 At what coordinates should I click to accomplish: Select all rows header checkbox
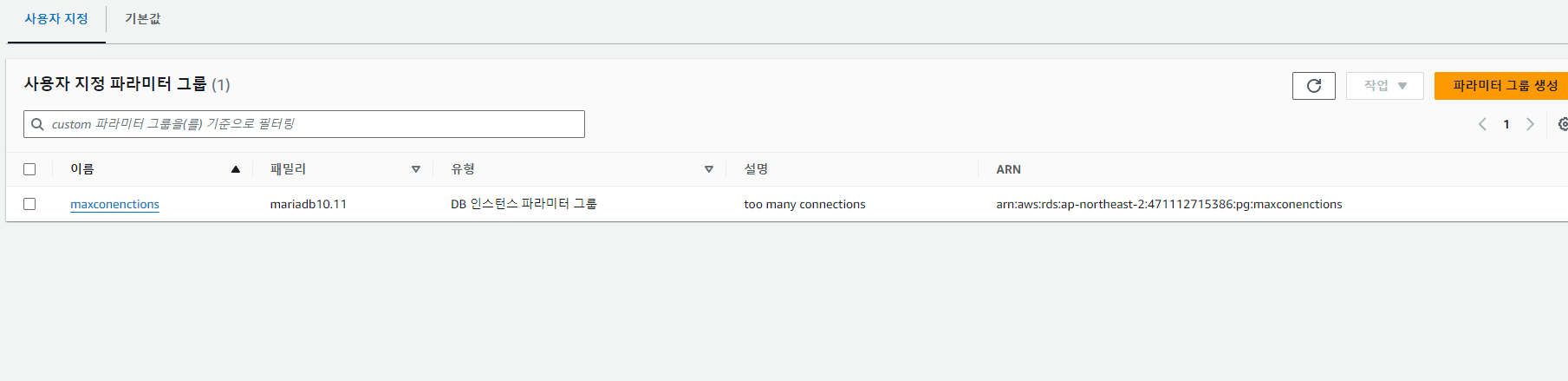pyautogui.click(x=29, y=169)
